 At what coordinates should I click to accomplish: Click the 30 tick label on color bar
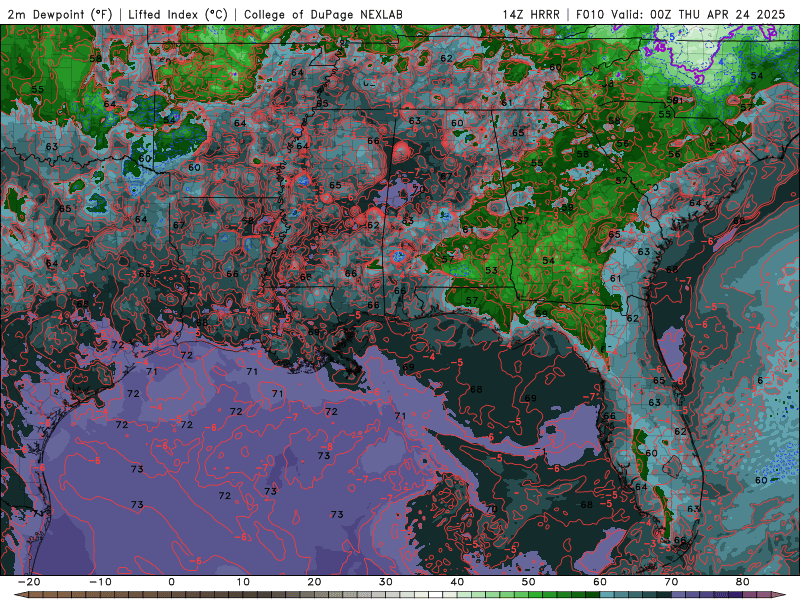[386, 582]
